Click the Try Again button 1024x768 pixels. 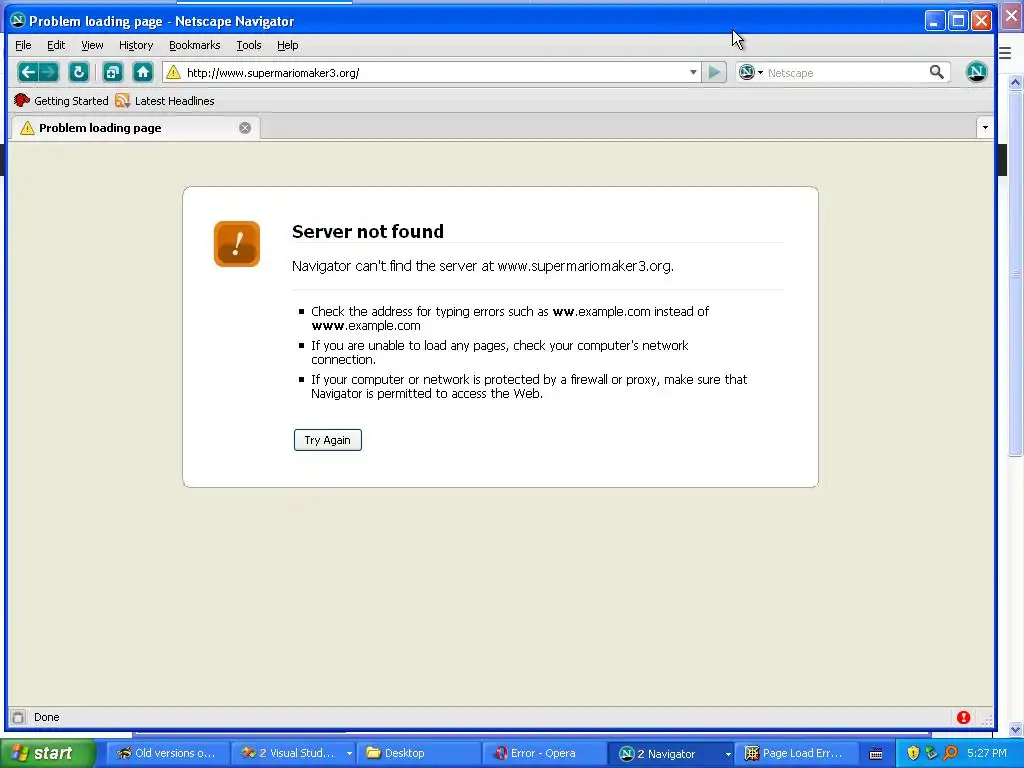point(328,440)
